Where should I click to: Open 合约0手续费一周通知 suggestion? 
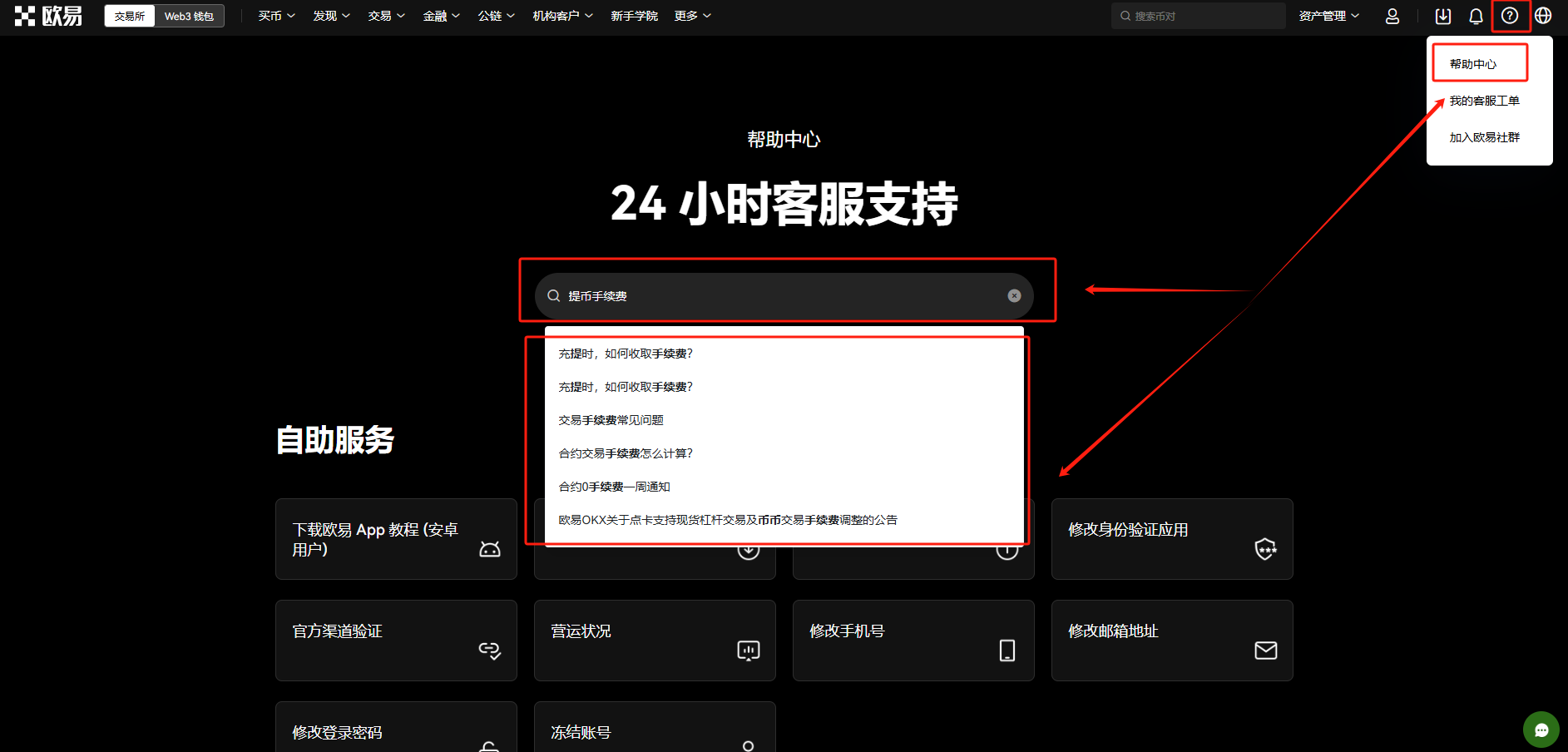(x=784, y=487)
